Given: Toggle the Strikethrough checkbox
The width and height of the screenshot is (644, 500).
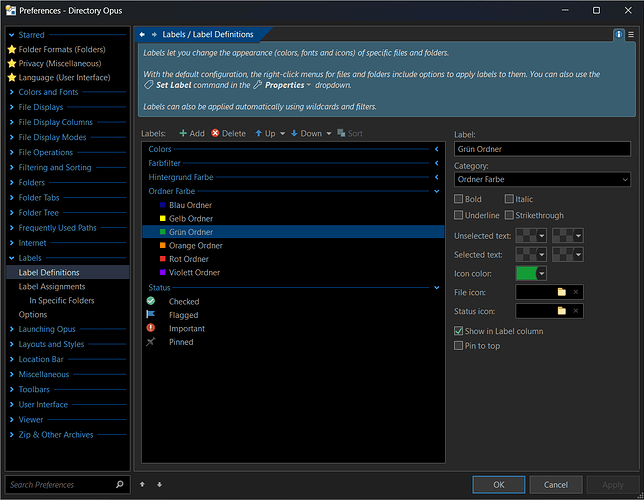Looking at the screenshot, I should tap(510, 215).
